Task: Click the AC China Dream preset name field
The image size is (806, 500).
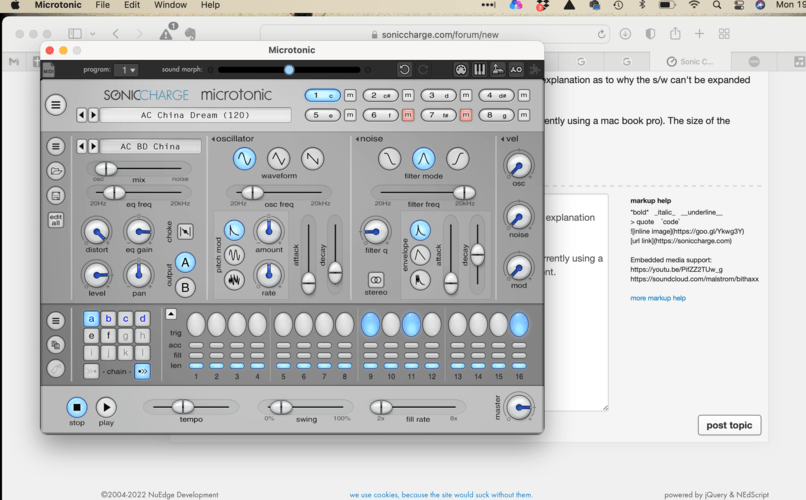Action: point(195,115)
